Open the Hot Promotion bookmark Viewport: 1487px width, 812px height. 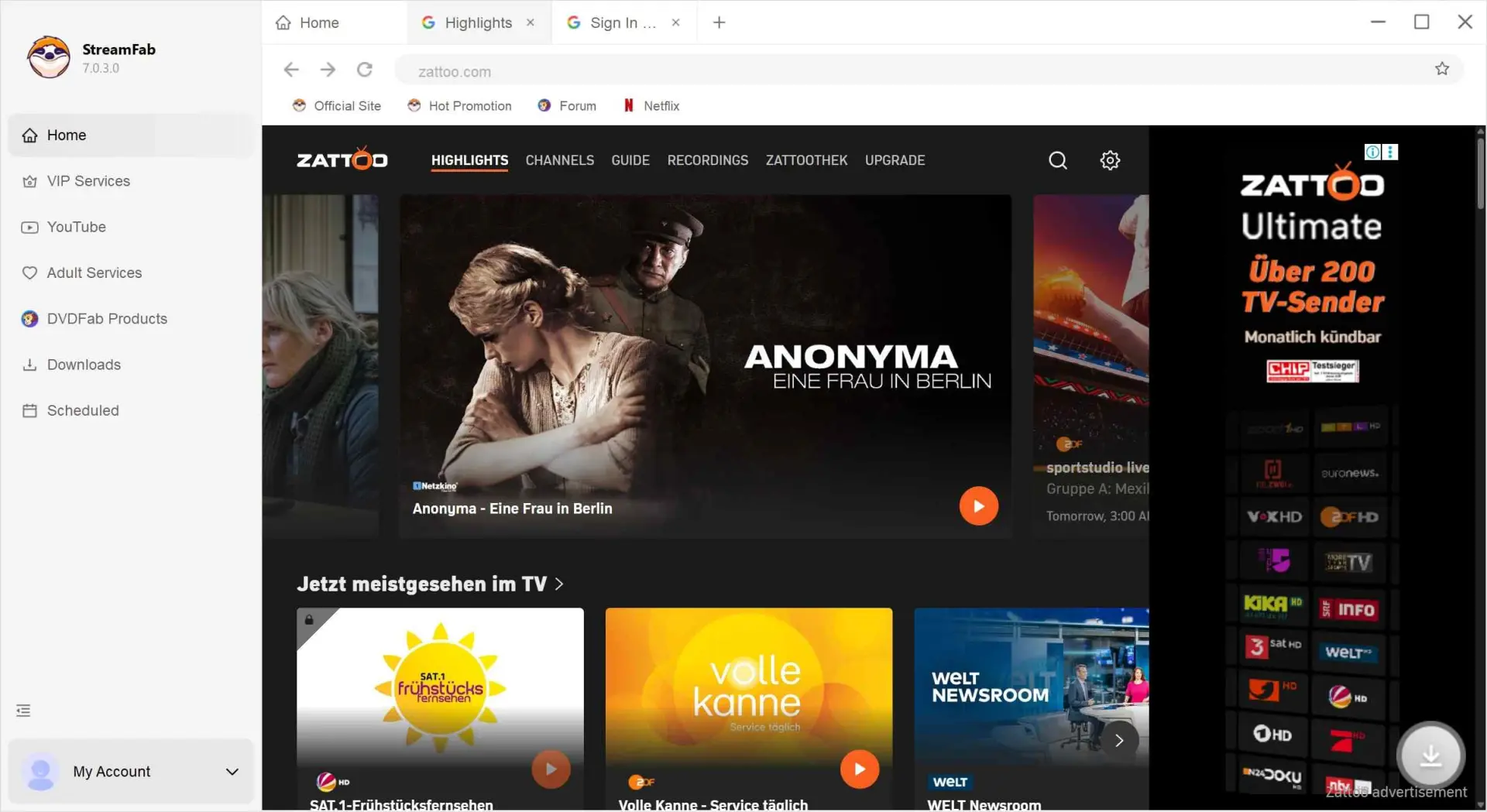[459, 106]
